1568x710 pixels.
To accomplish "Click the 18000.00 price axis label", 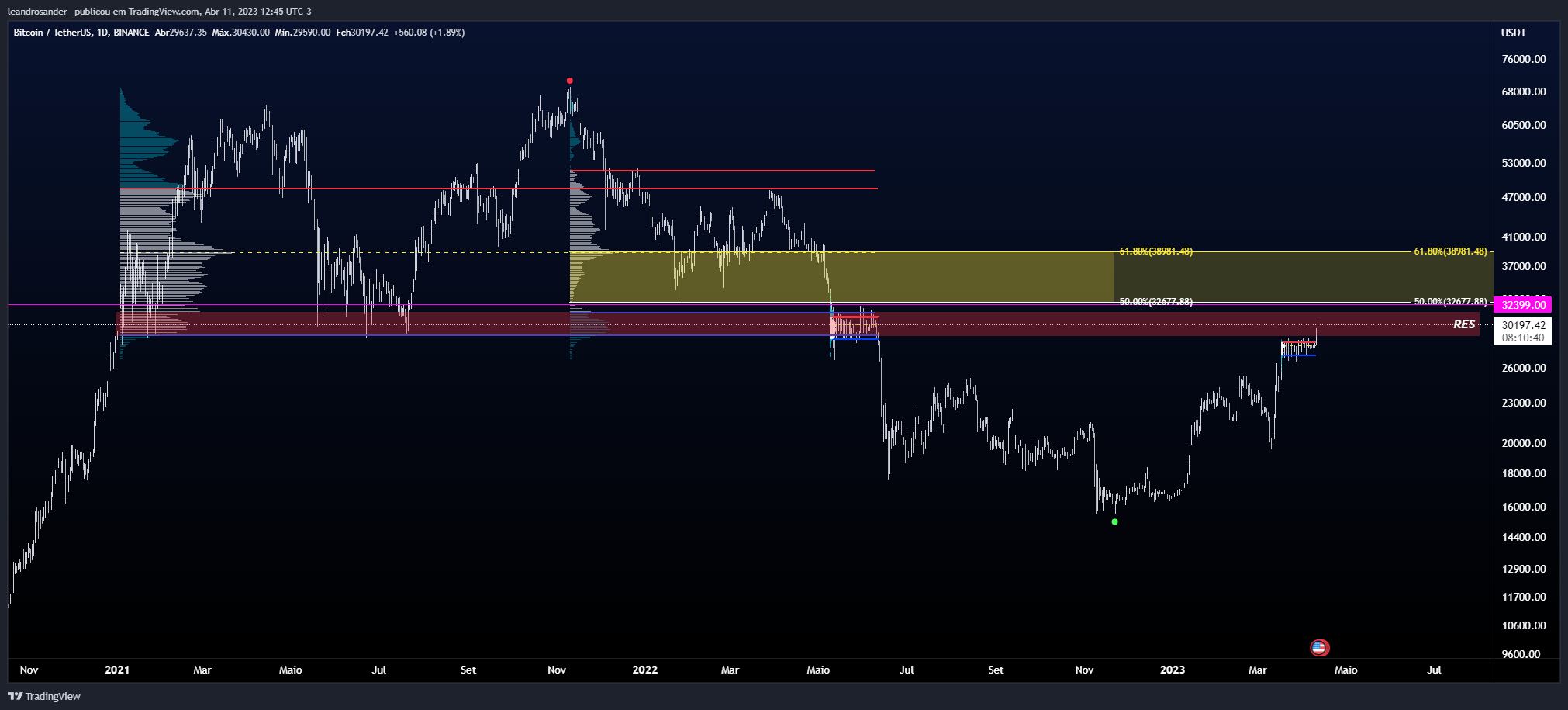I will click(x=1524, y=473).
